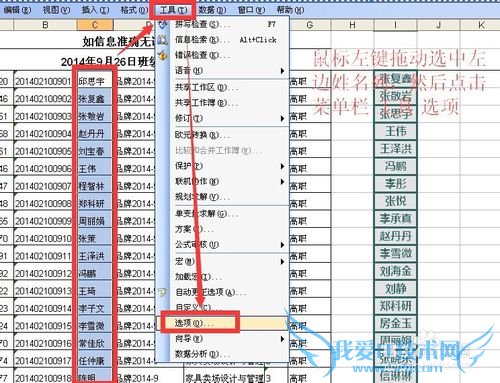Select 错误检查(K) menu entry
Viewport: 500px width, 383px height.
[x=223, y=55]
